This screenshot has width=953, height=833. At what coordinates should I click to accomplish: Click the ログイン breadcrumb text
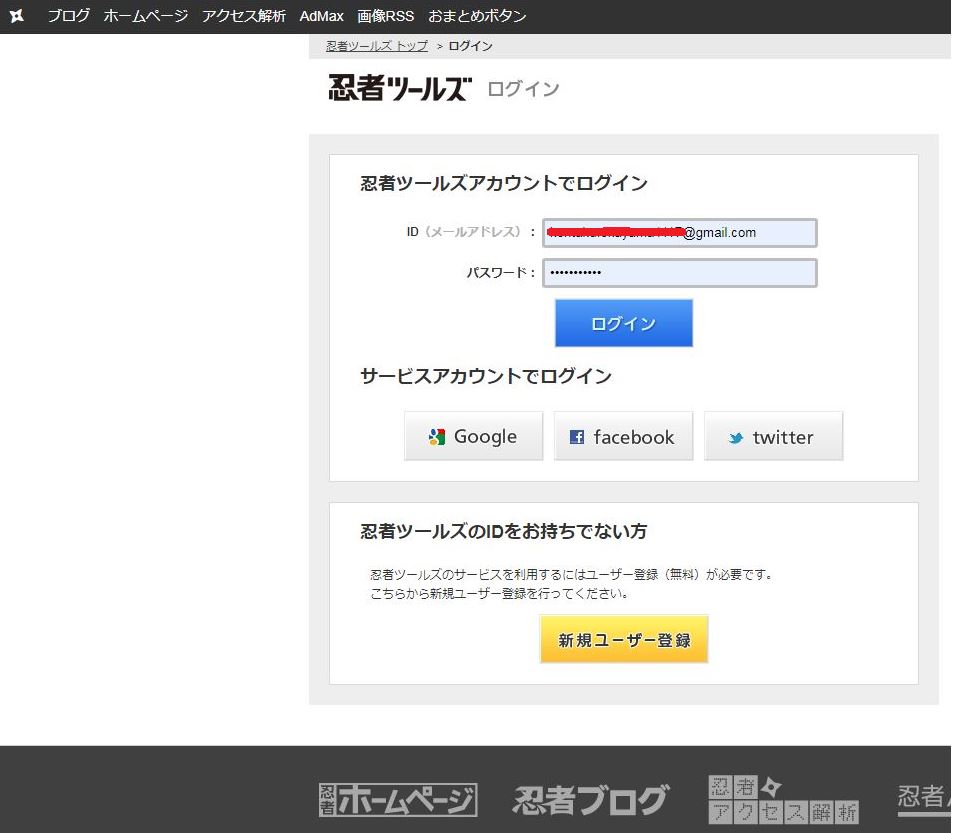point(470,46)
